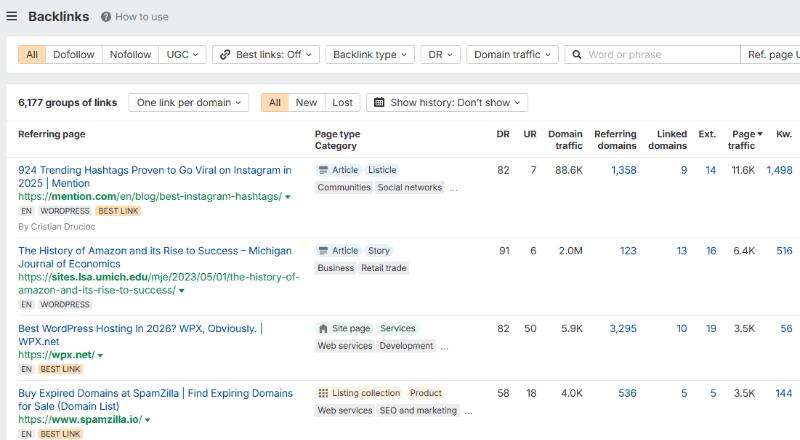
Task: Open the Ref. page search scope selector
Action: point(770,55)
